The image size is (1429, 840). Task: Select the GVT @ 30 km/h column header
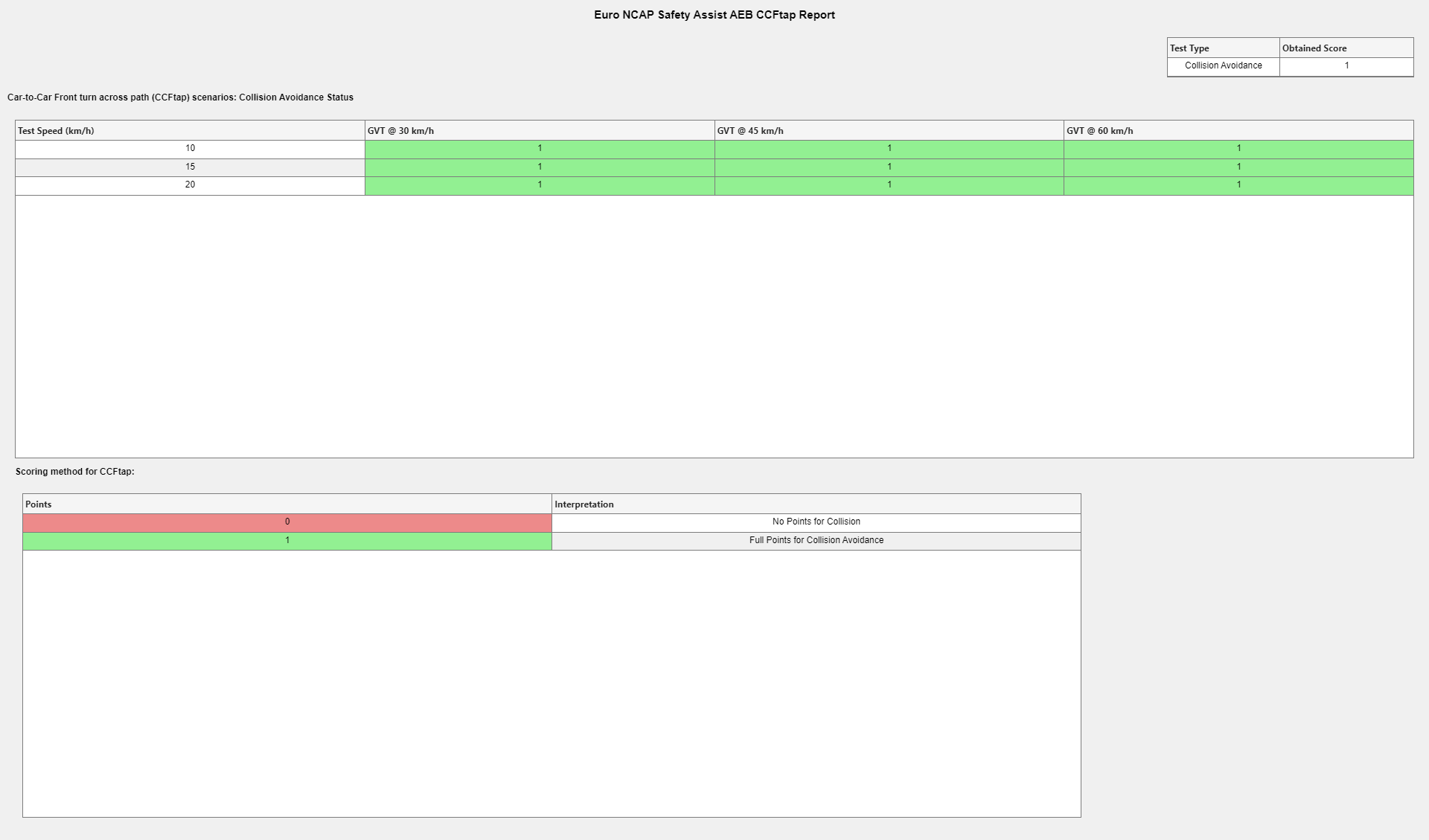click(x=539, y=131)
